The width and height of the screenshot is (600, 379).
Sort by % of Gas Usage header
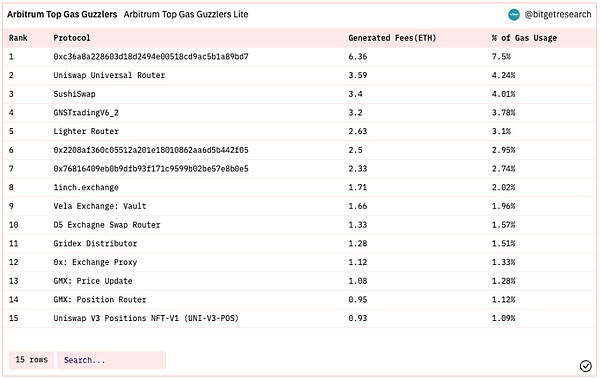tap(524, 38)
